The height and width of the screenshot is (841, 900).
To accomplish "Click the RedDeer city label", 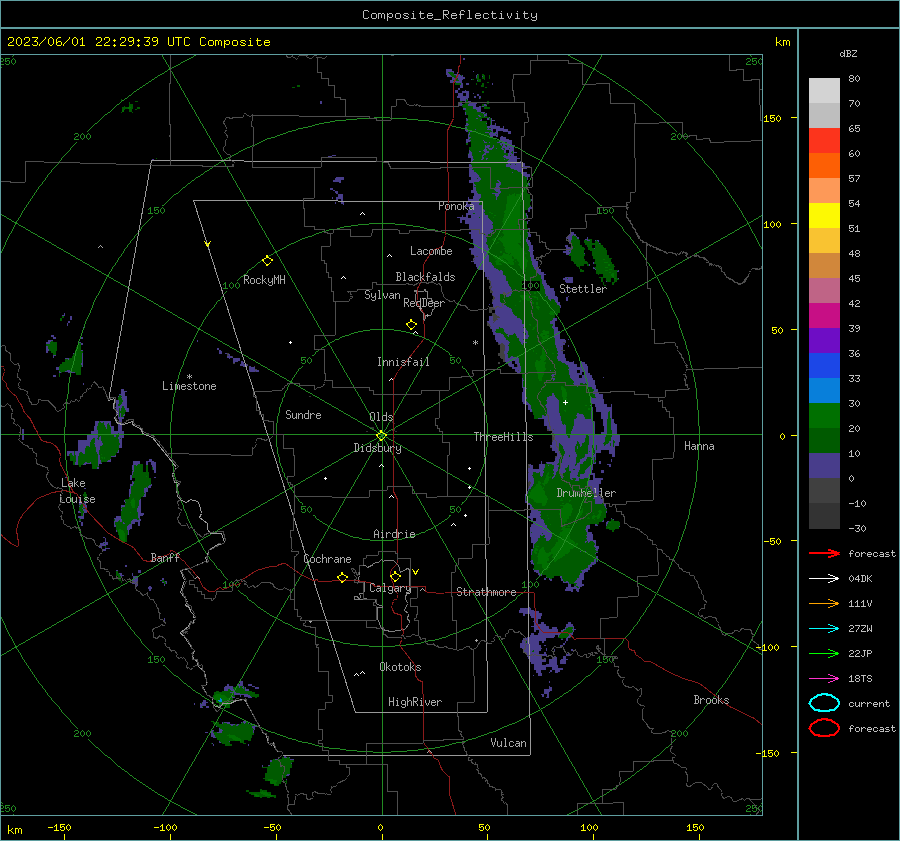I will point(424,303).
